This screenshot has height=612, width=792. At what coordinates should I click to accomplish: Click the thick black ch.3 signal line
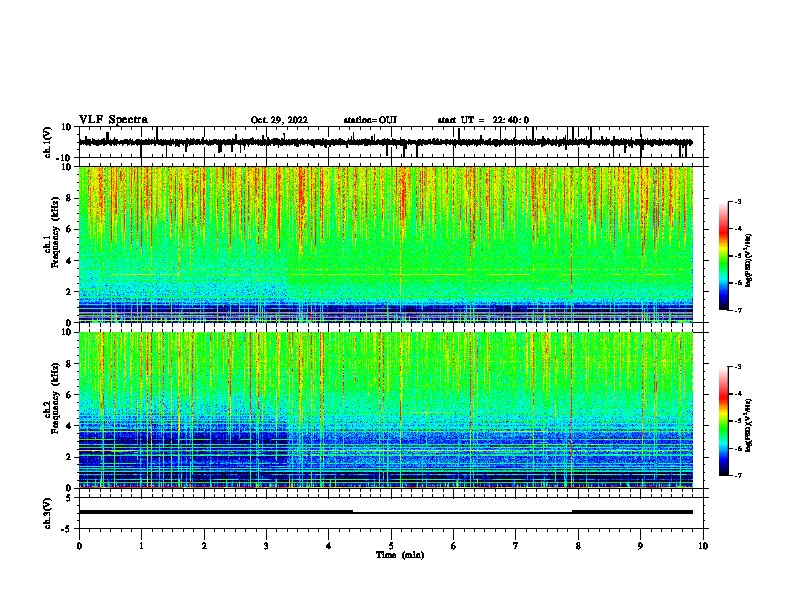[386, 512]
